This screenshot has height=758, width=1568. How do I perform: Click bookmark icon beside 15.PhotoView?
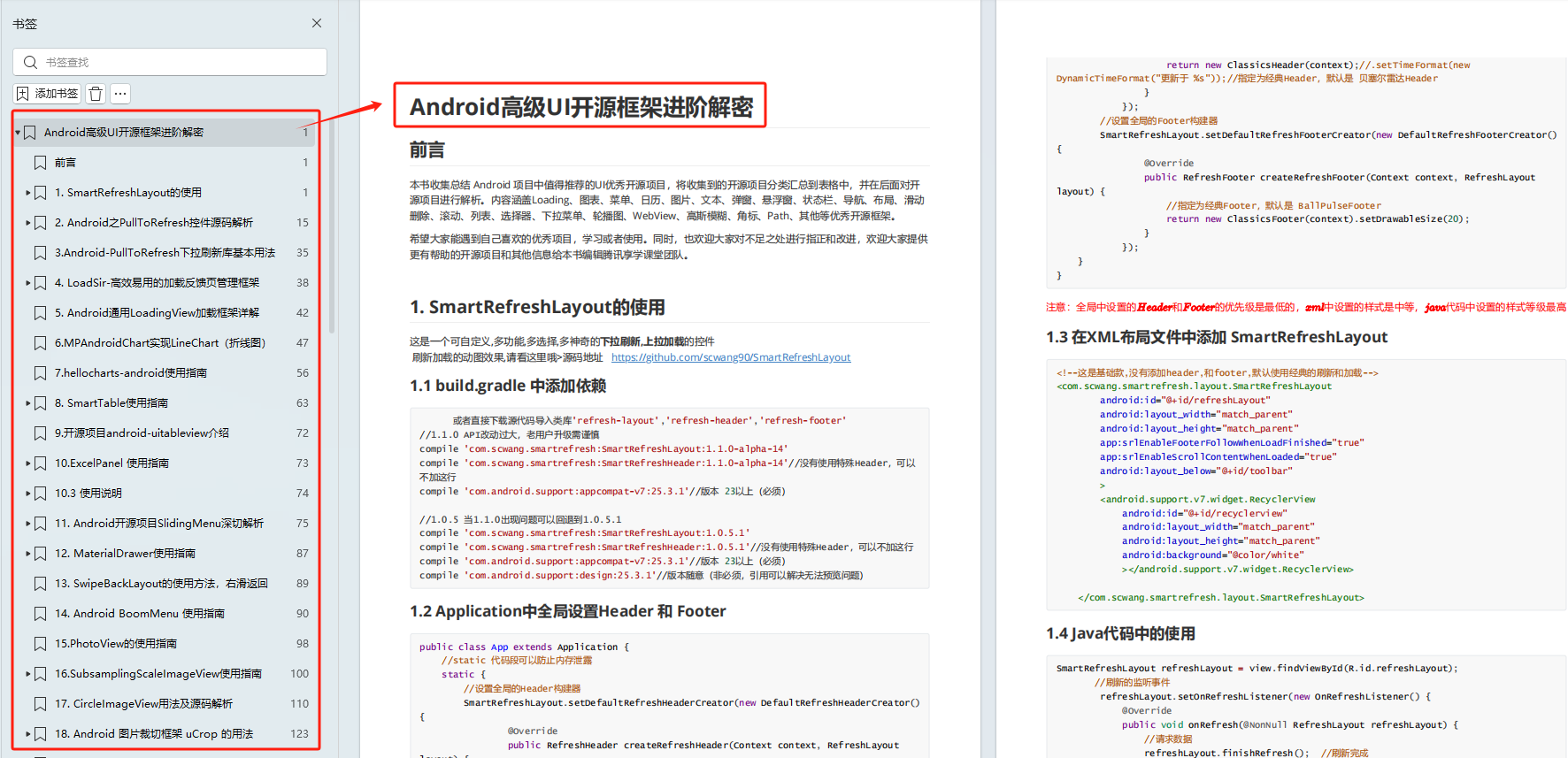pos(40,644)
